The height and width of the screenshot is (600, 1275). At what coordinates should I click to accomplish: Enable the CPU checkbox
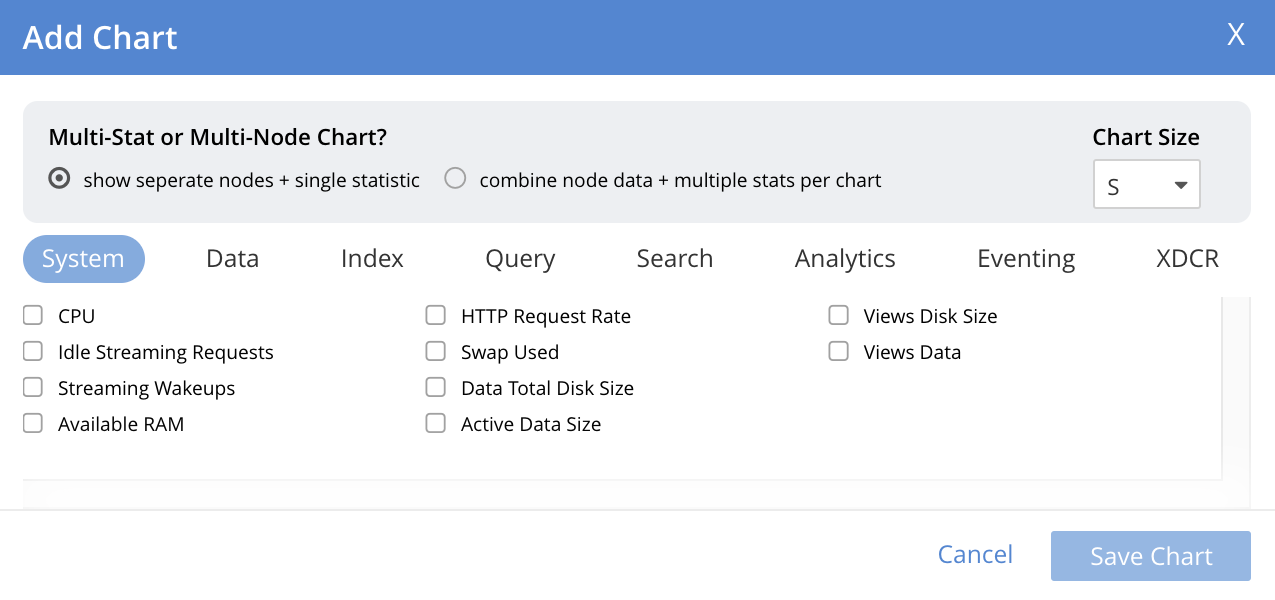pyautogui.click(x=32, y=315)
